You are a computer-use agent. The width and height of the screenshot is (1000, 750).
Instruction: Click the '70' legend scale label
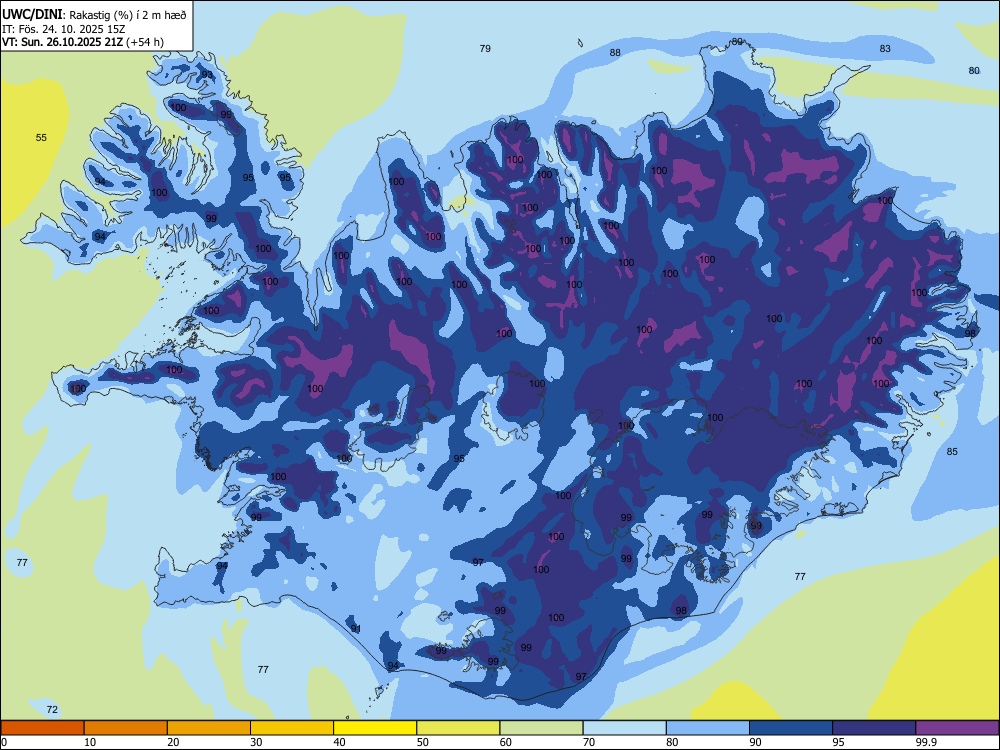(x=589, y=742)
